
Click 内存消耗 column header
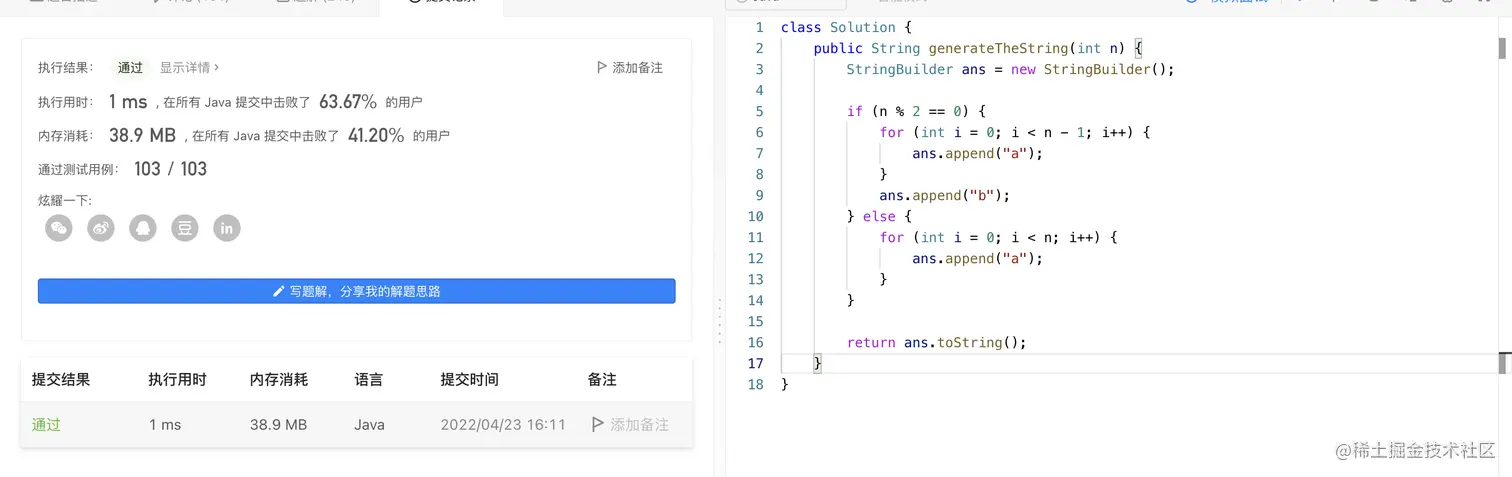[279, 380]
